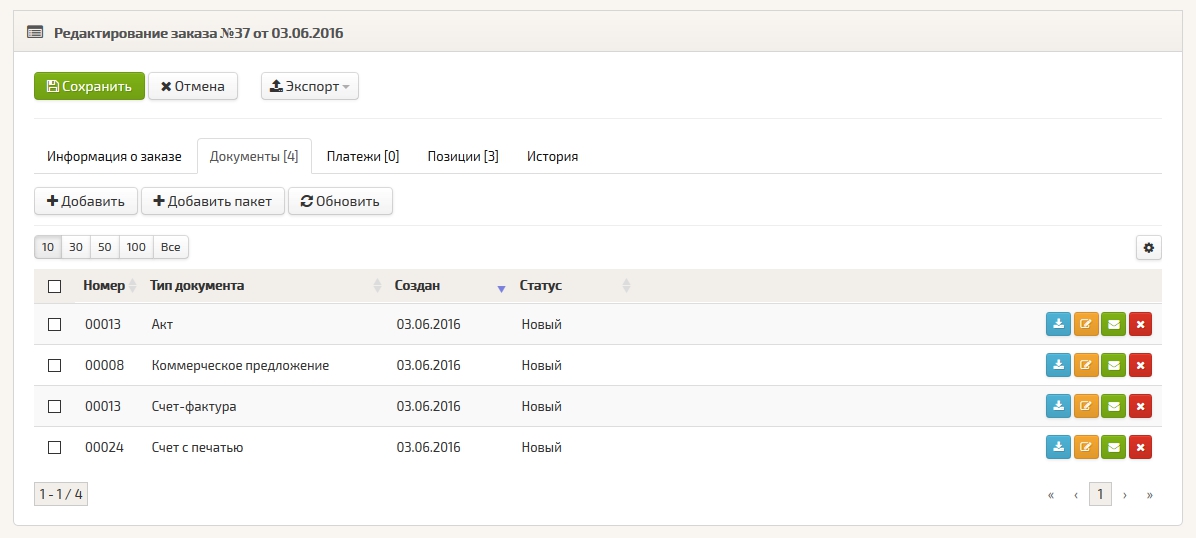
Task: Click the green Сохранить button
Action: click(89, 86)
